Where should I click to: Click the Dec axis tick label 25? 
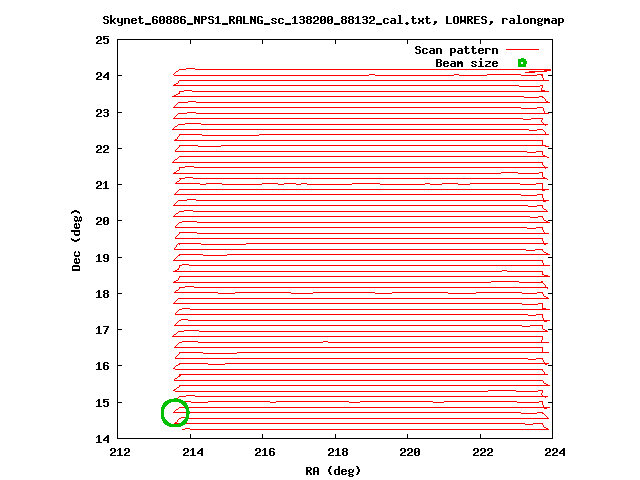point(102,40)
